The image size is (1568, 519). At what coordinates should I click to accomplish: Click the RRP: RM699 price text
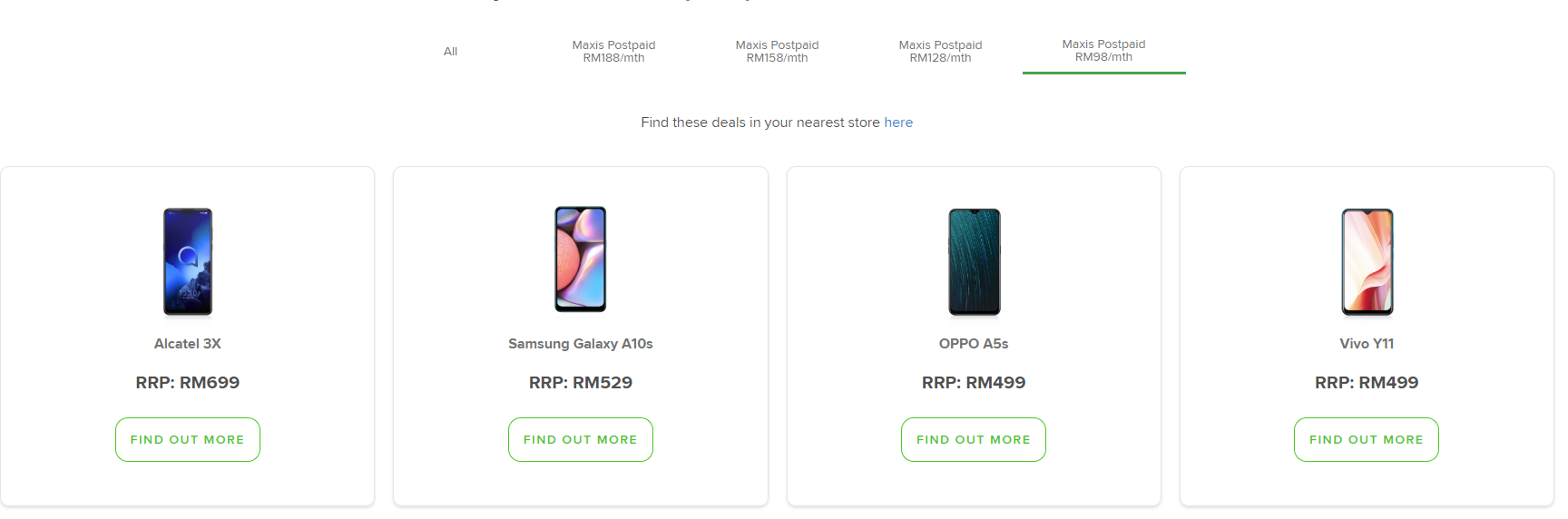(x=188, y=383)
